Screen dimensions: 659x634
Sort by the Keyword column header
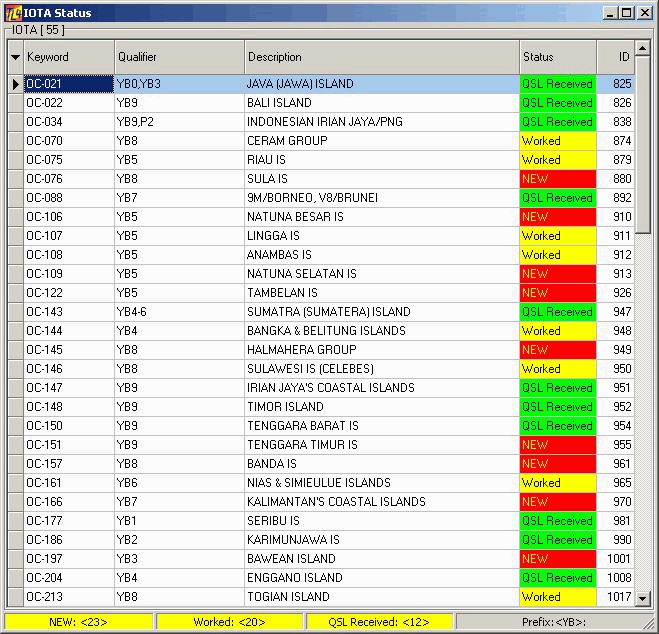pyautogui.click(x=69, y=57)
